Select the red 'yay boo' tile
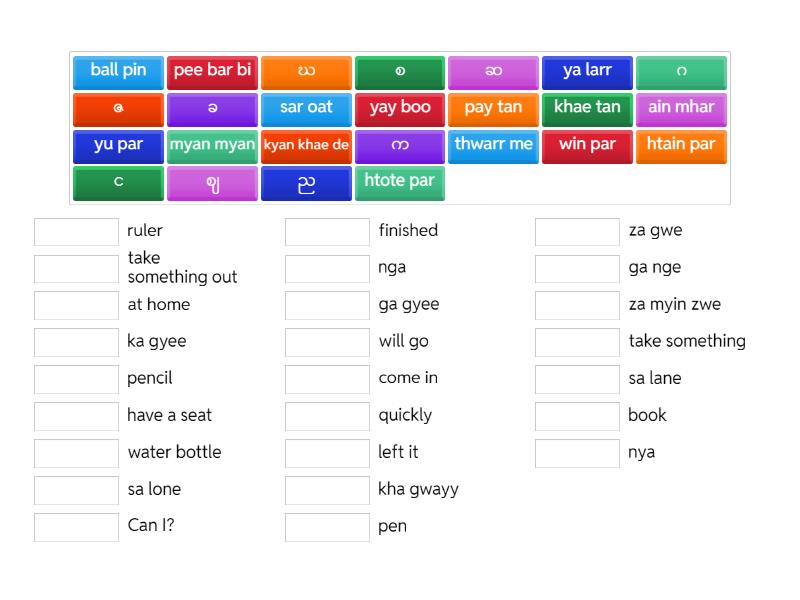The image size is (800, 600). coord(400,108)
